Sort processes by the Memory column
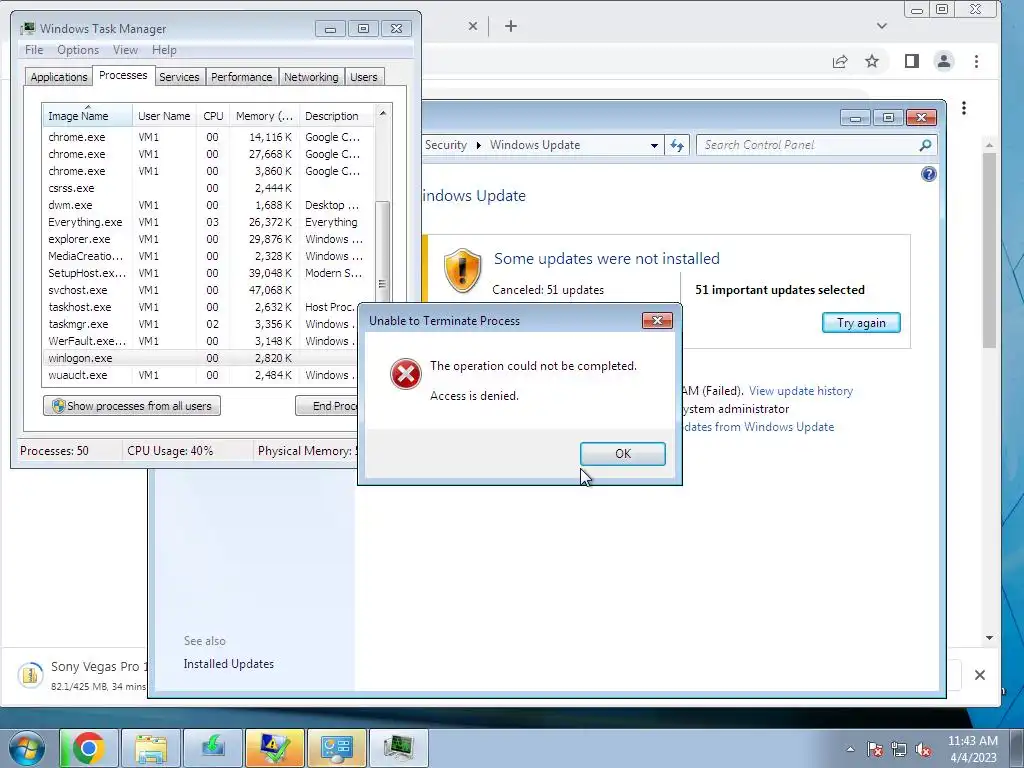The image size is (1024, 768). tap(264, 116)
